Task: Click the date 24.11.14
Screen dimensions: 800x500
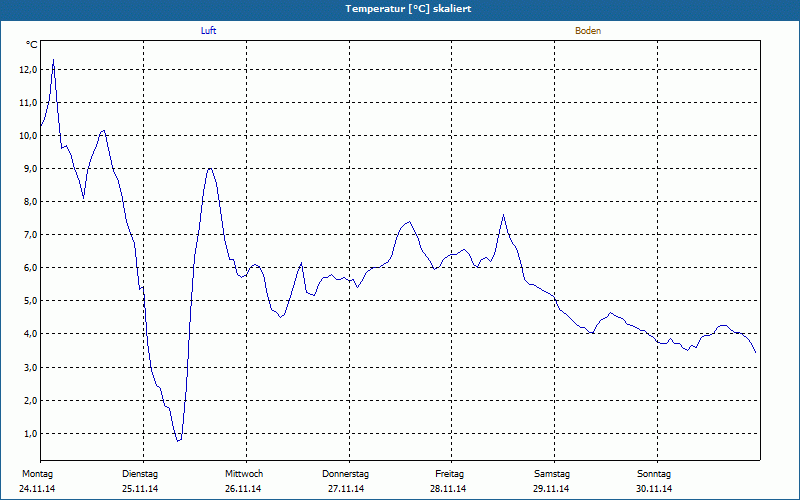Action: pyautogui.click(x=37, y=489)
